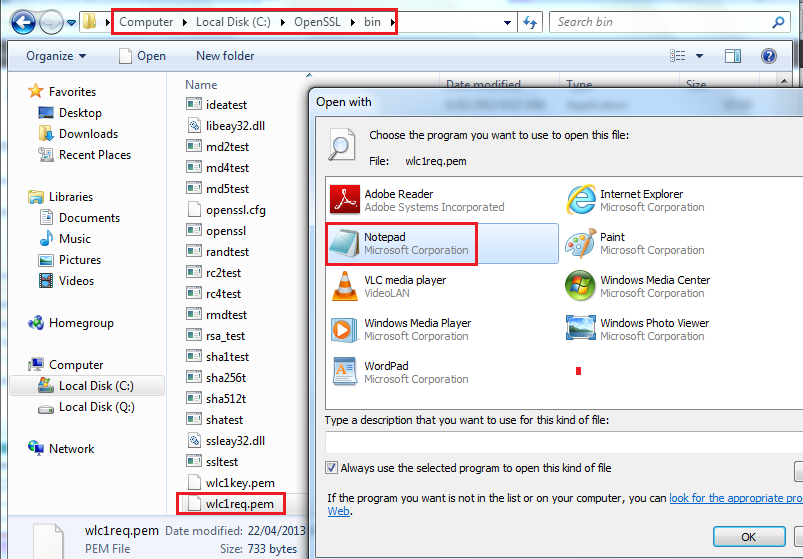Click New folder in toolbar

(x=225, y=56)
